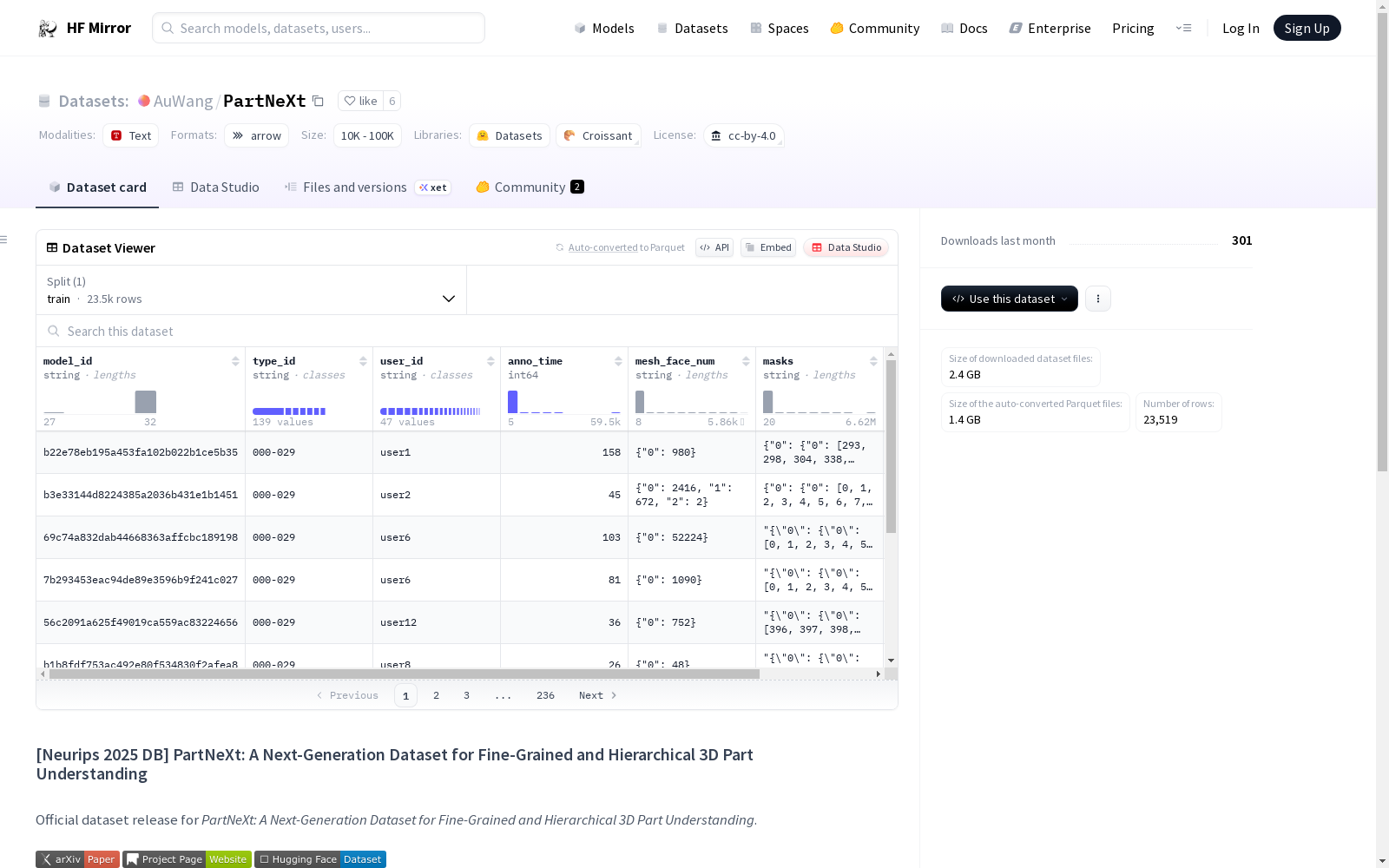Click the HF Mirror logo icon

pos(47,29)
